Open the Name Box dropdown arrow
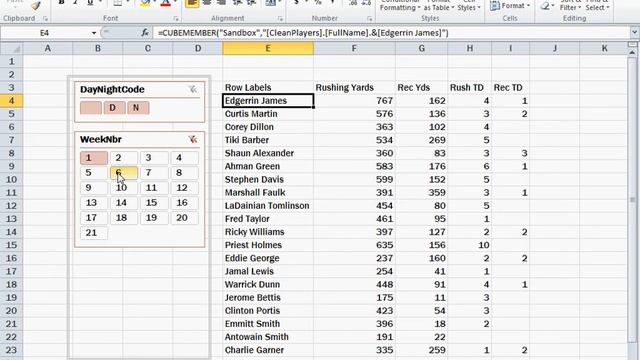Image resolution: width=640 pixels, height=360 pixels. pos(94,33)
